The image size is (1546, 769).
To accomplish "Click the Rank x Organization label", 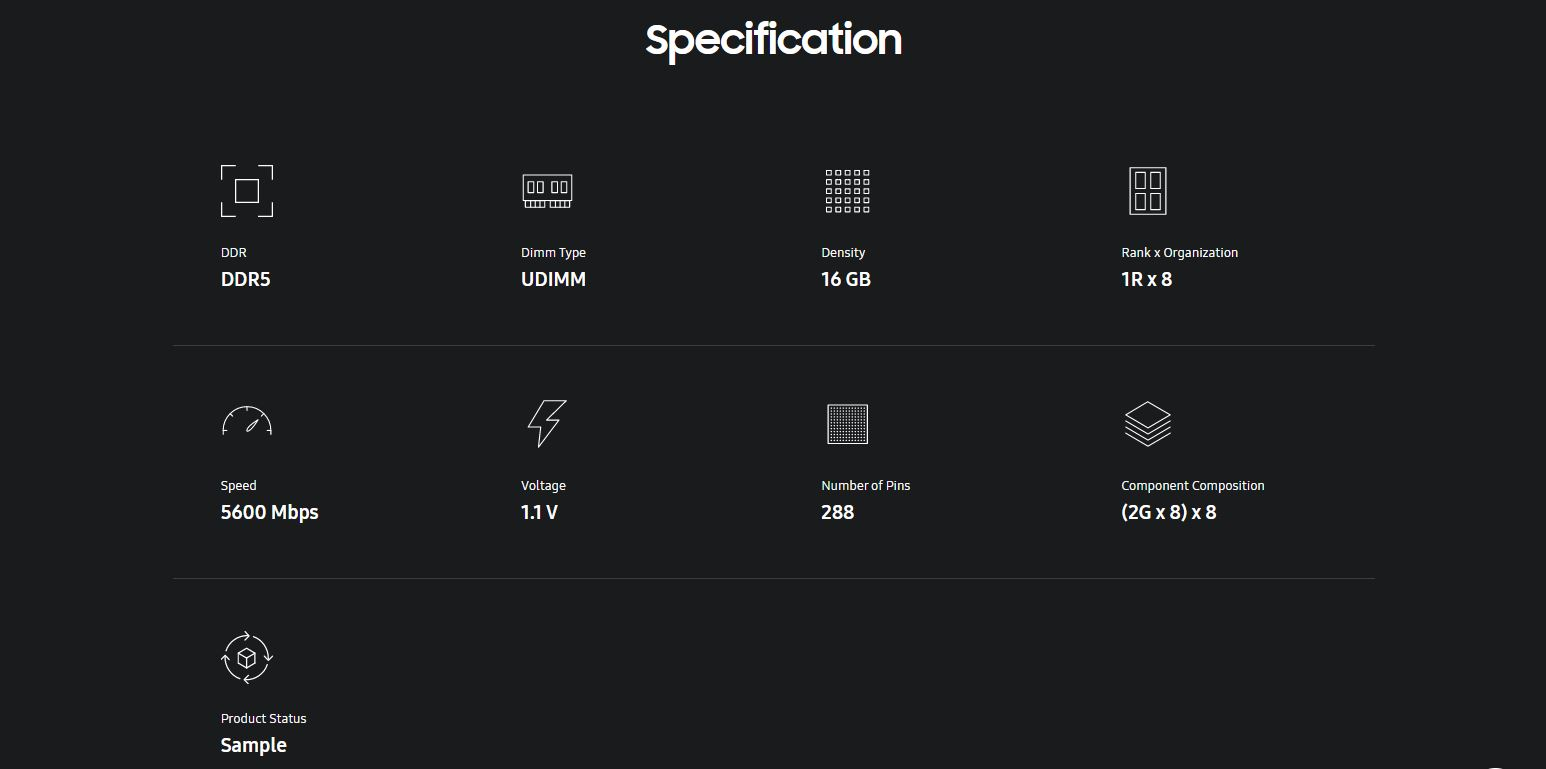I will click(x=1179, y=253).
